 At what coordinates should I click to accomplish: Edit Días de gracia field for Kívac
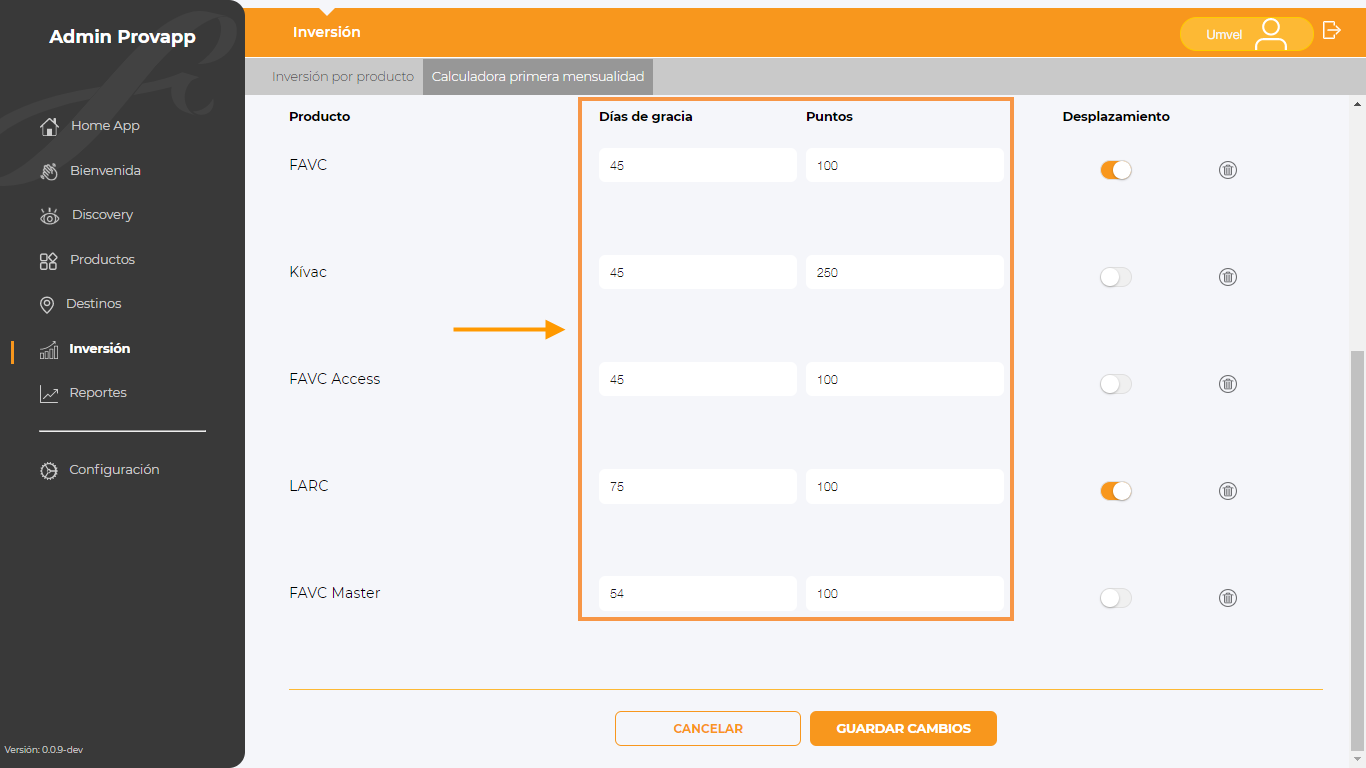(698, 272)
